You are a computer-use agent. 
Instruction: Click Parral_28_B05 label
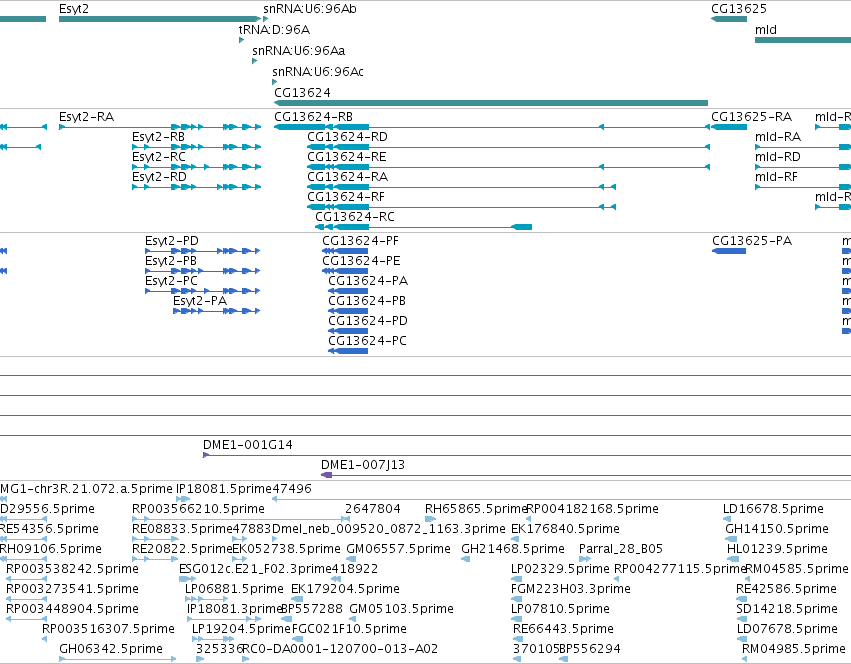[x=621, y=549]
